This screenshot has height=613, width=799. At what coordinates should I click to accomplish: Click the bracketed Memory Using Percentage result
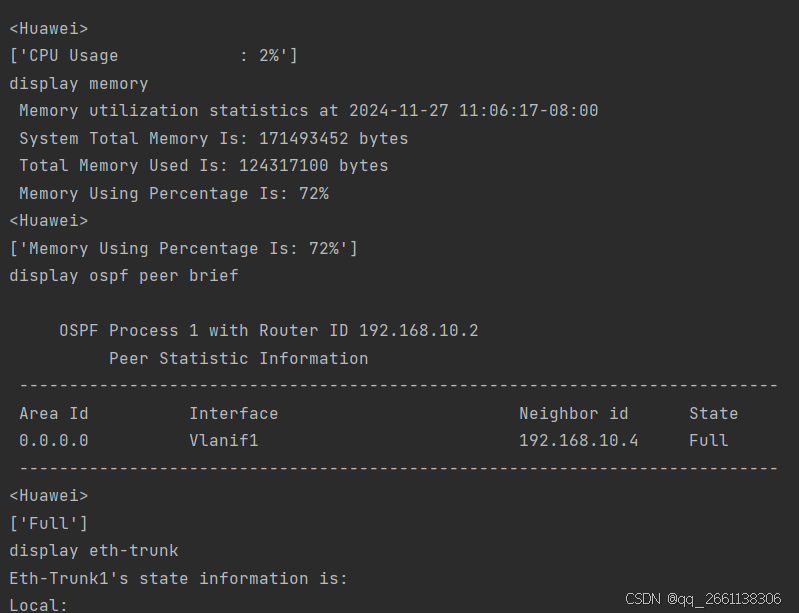(x=183, y=248)
